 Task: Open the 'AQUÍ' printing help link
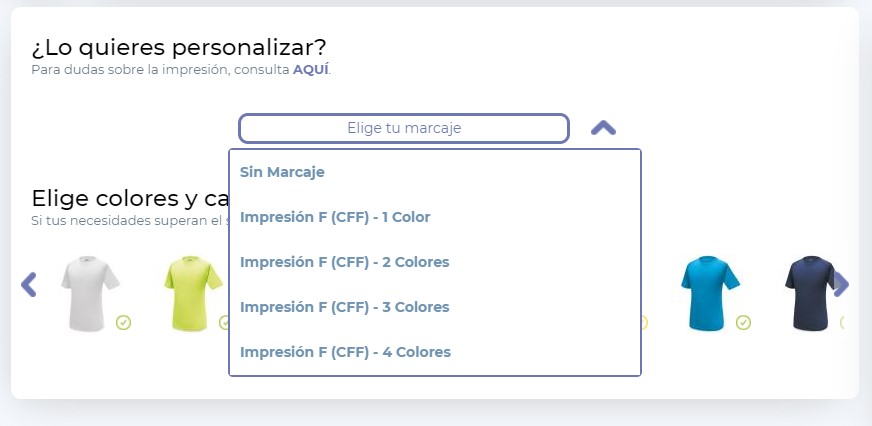point(310,70)
